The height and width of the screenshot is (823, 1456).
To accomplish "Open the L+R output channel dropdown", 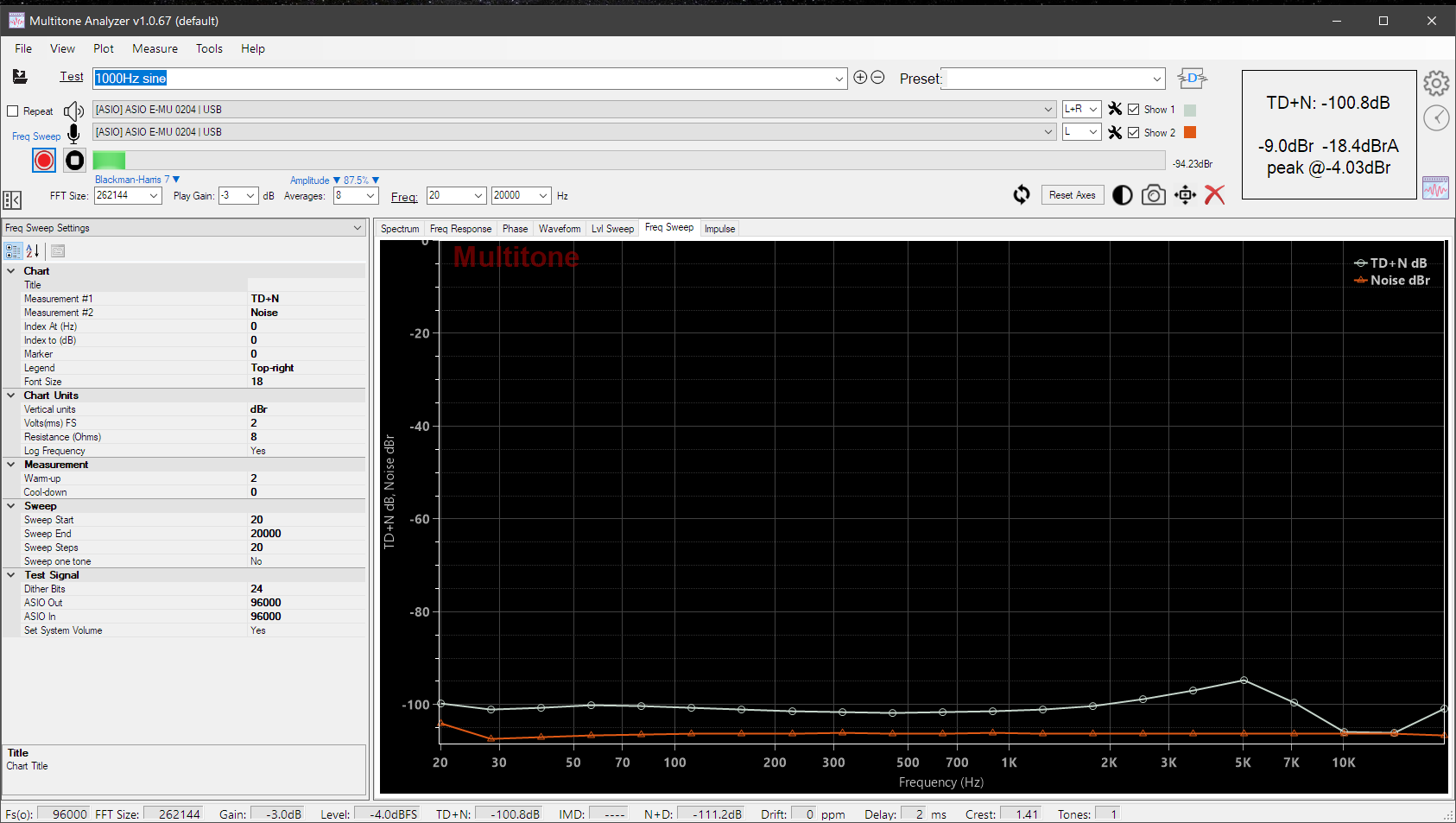I will tap(1092, 109).
